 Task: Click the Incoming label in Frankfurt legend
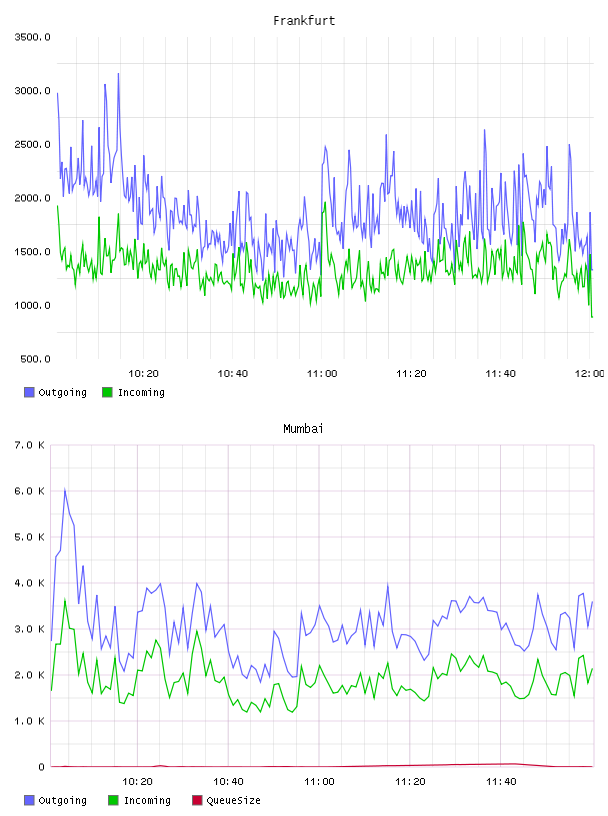[x=141, y=393]
